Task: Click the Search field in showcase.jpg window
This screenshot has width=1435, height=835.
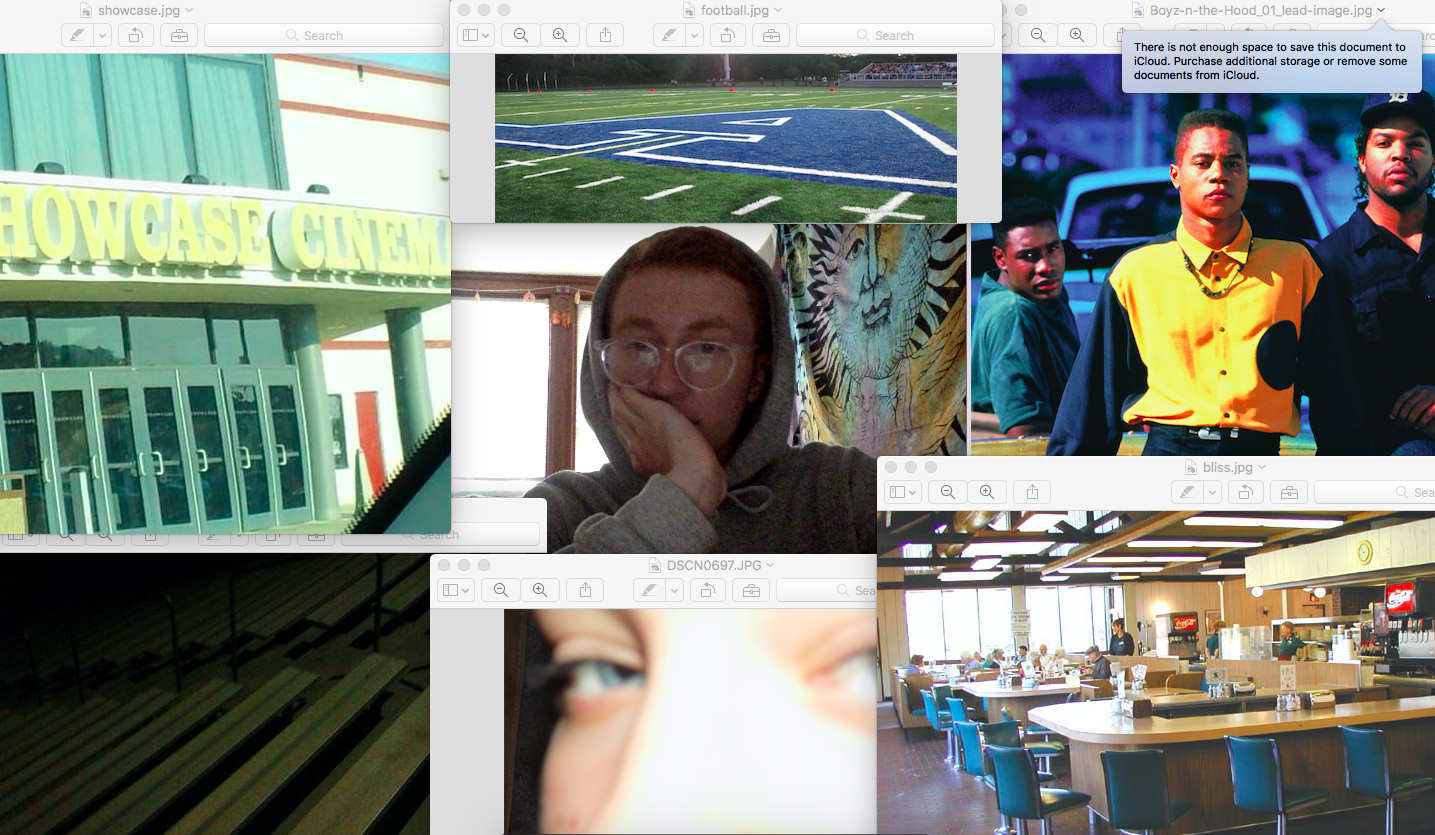Action: (324, 35)
